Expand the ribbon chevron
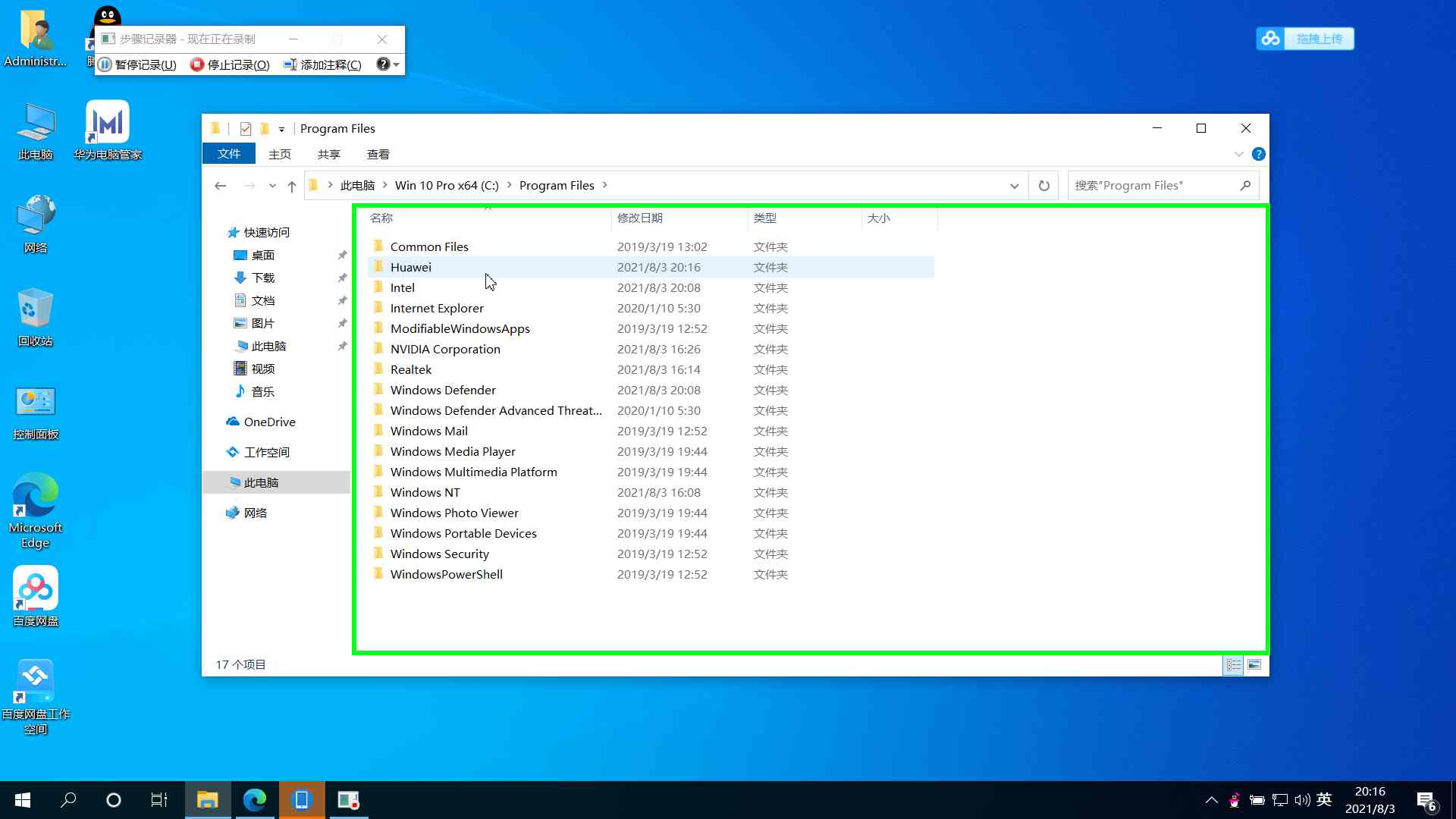The image size is (1456, 819). click(1238, 154)
